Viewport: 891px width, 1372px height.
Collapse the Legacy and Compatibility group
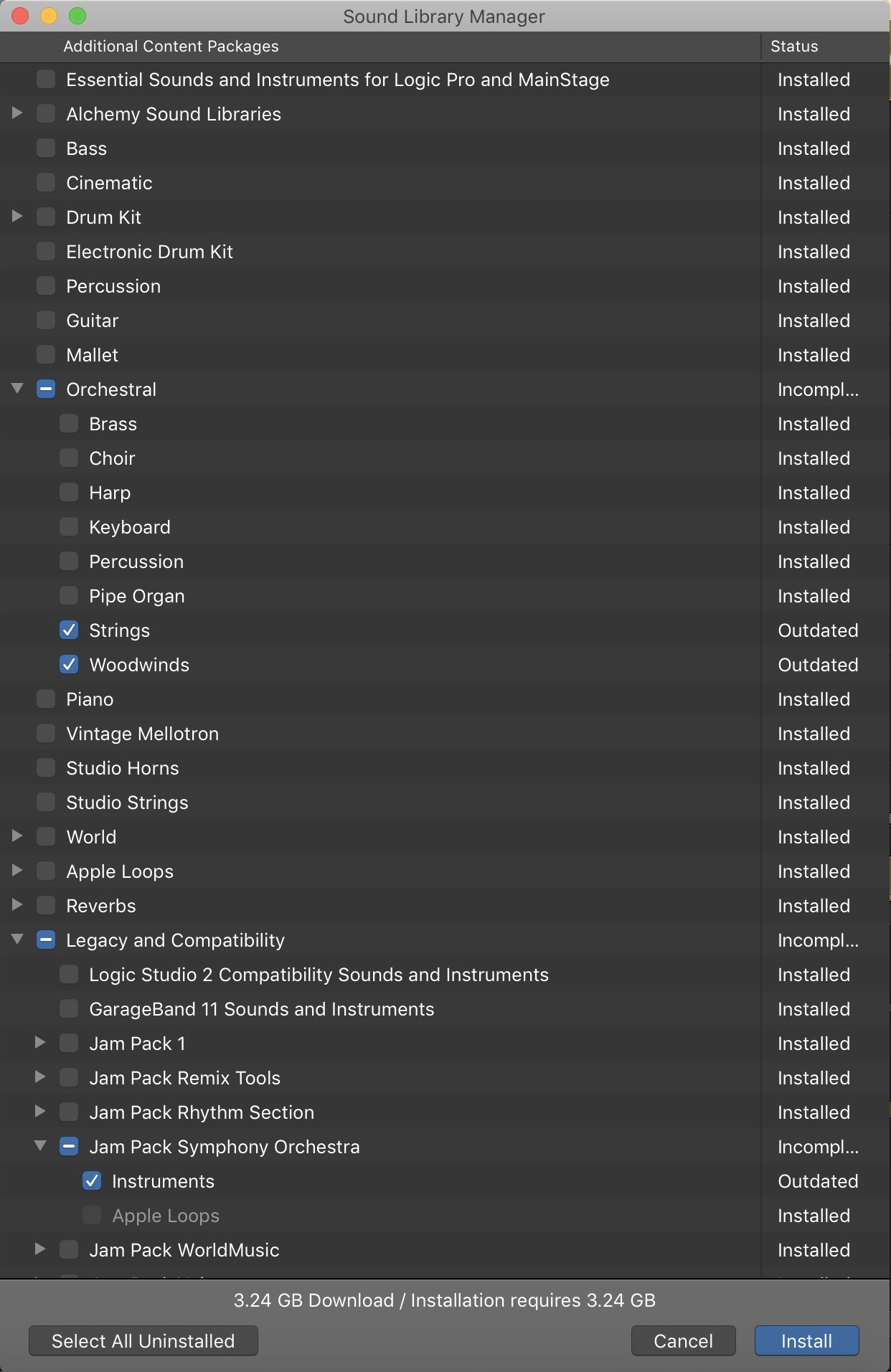(x=17, y=940)
